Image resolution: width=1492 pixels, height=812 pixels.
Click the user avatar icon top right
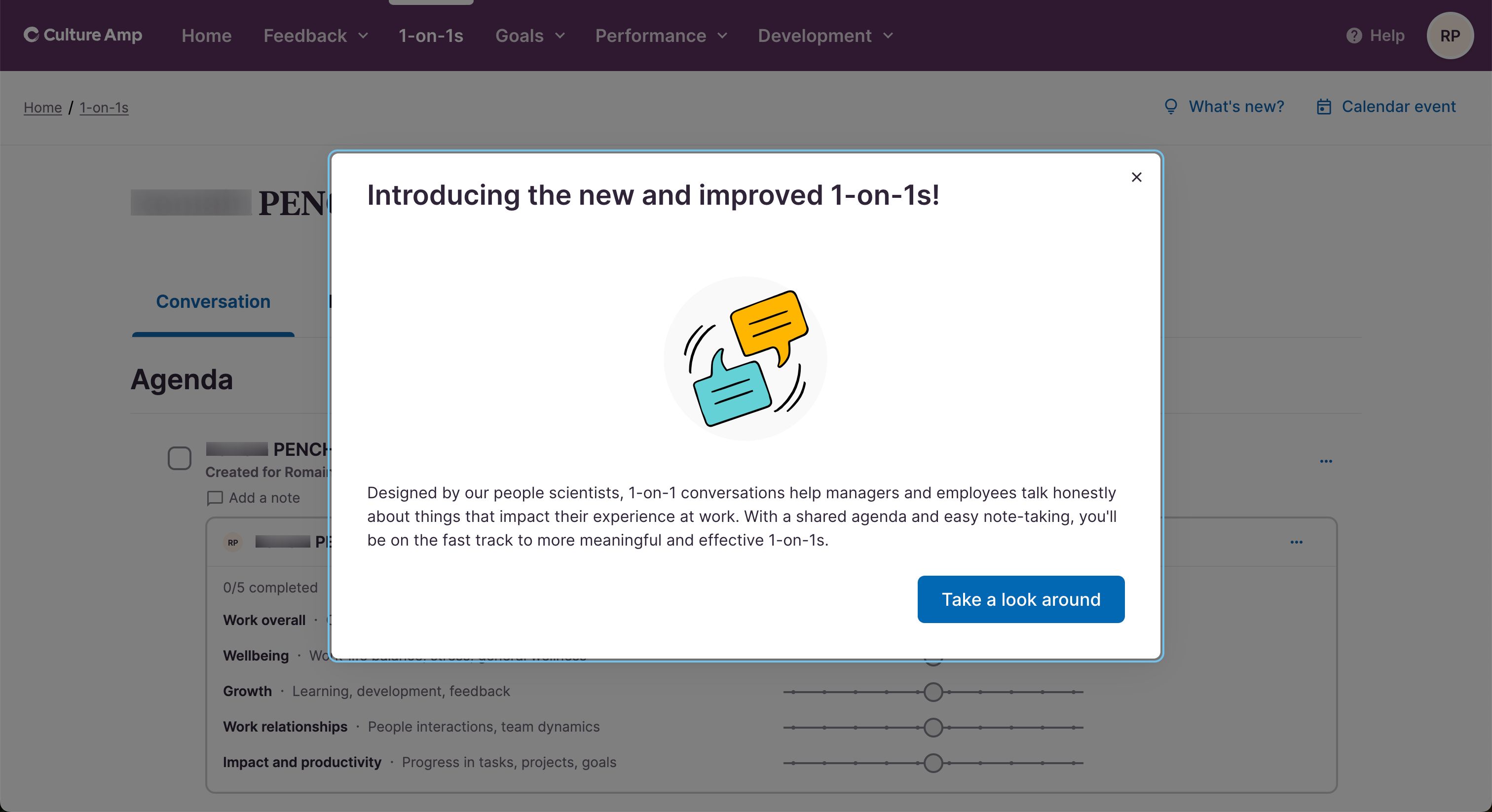pos(1450,35)
